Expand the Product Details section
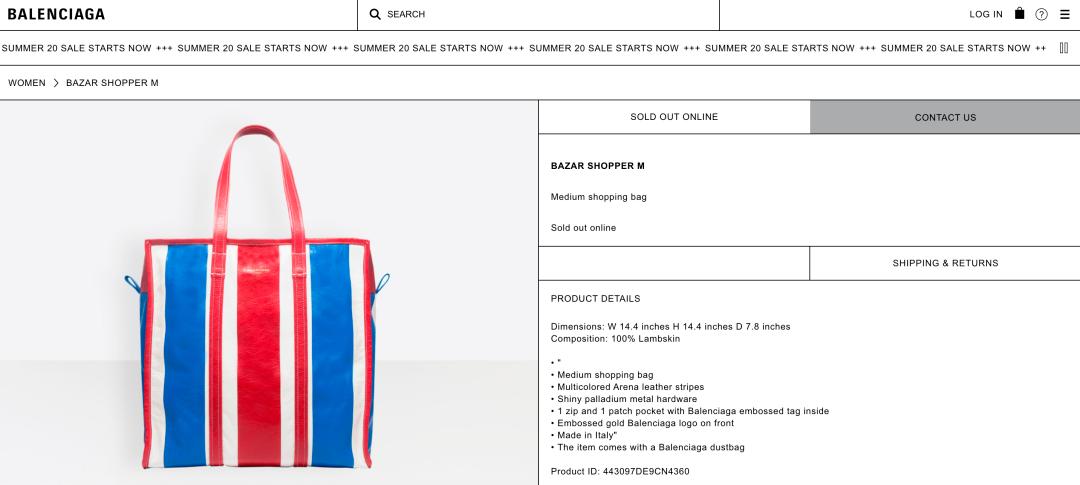The height and width of the screenshot is (485, 1080). point(595,299)
